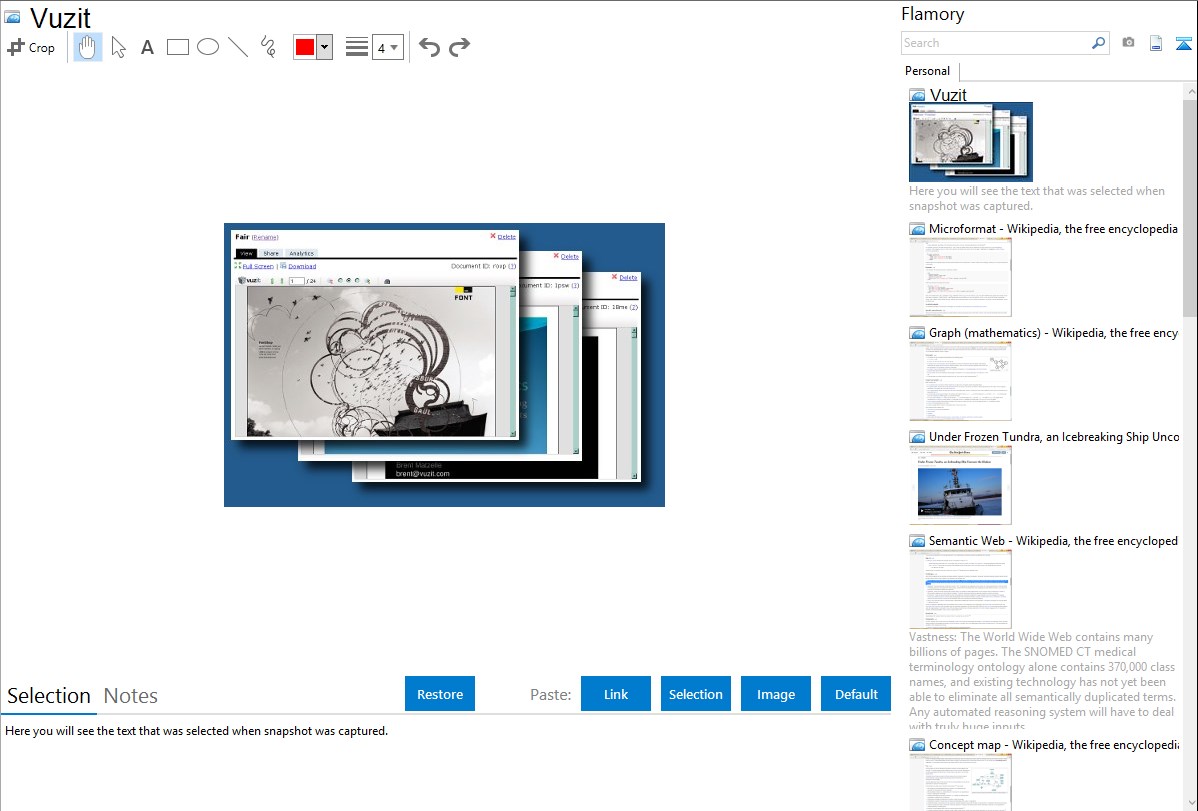Image resolution: width=1198 pixels, height=811 pixels.
Task: Click the Restore button
Action: click(x=440, y=694)
